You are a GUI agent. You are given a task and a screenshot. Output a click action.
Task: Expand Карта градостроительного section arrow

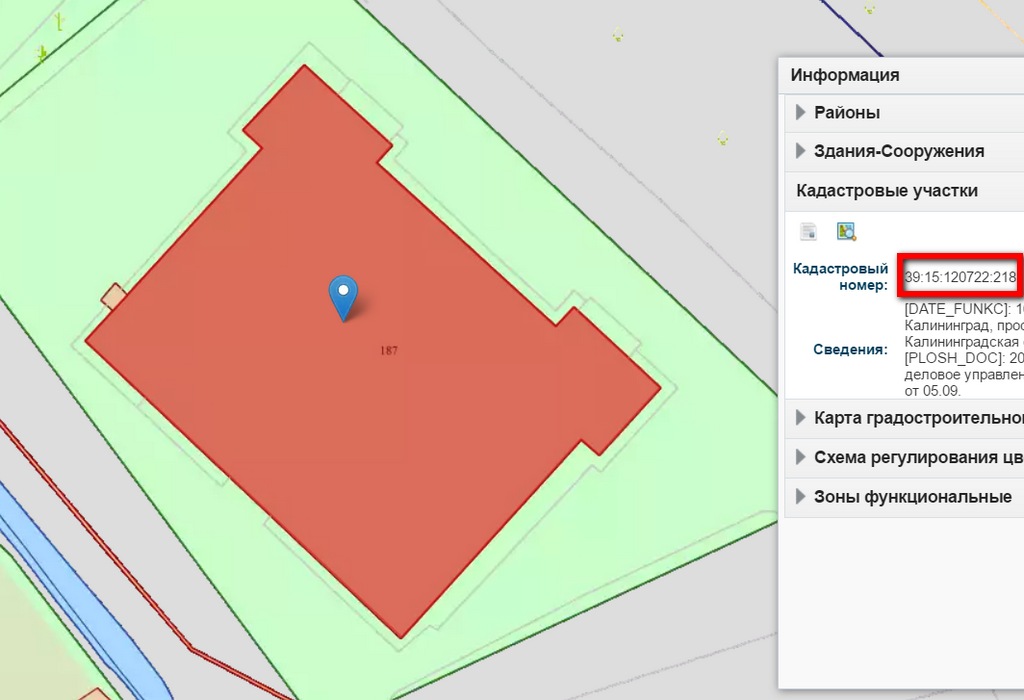800,417
